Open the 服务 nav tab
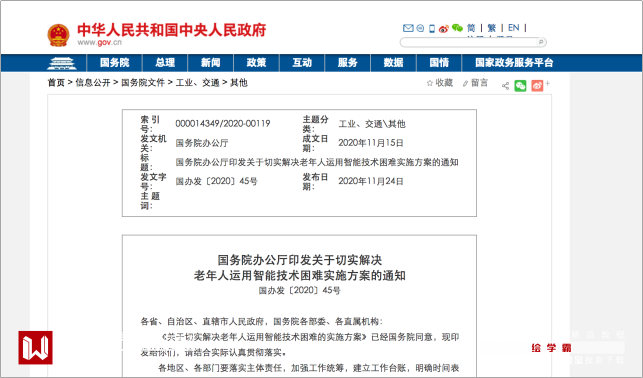This screenshot has height=378, width=643. tap(348, 63)
